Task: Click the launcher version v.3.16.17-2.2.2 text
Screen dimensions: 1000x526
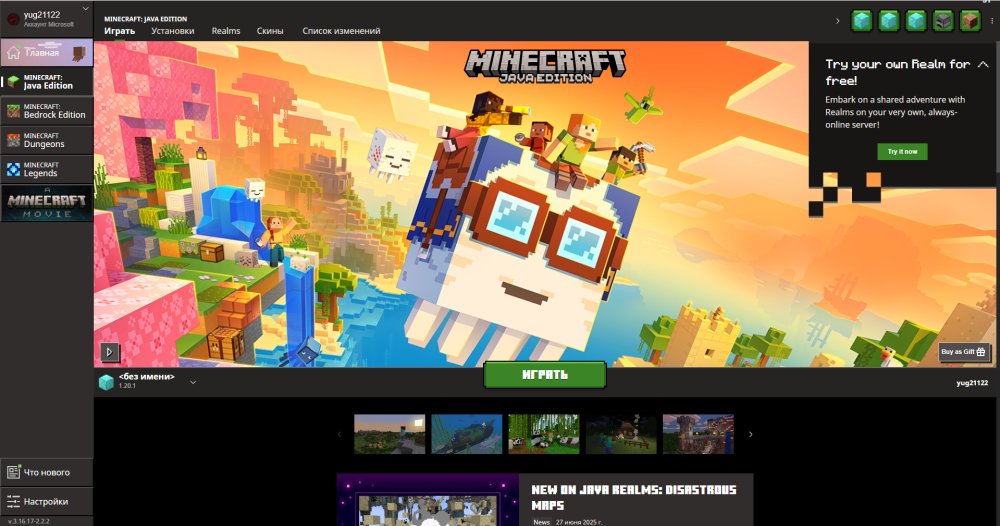Action: 29,521
